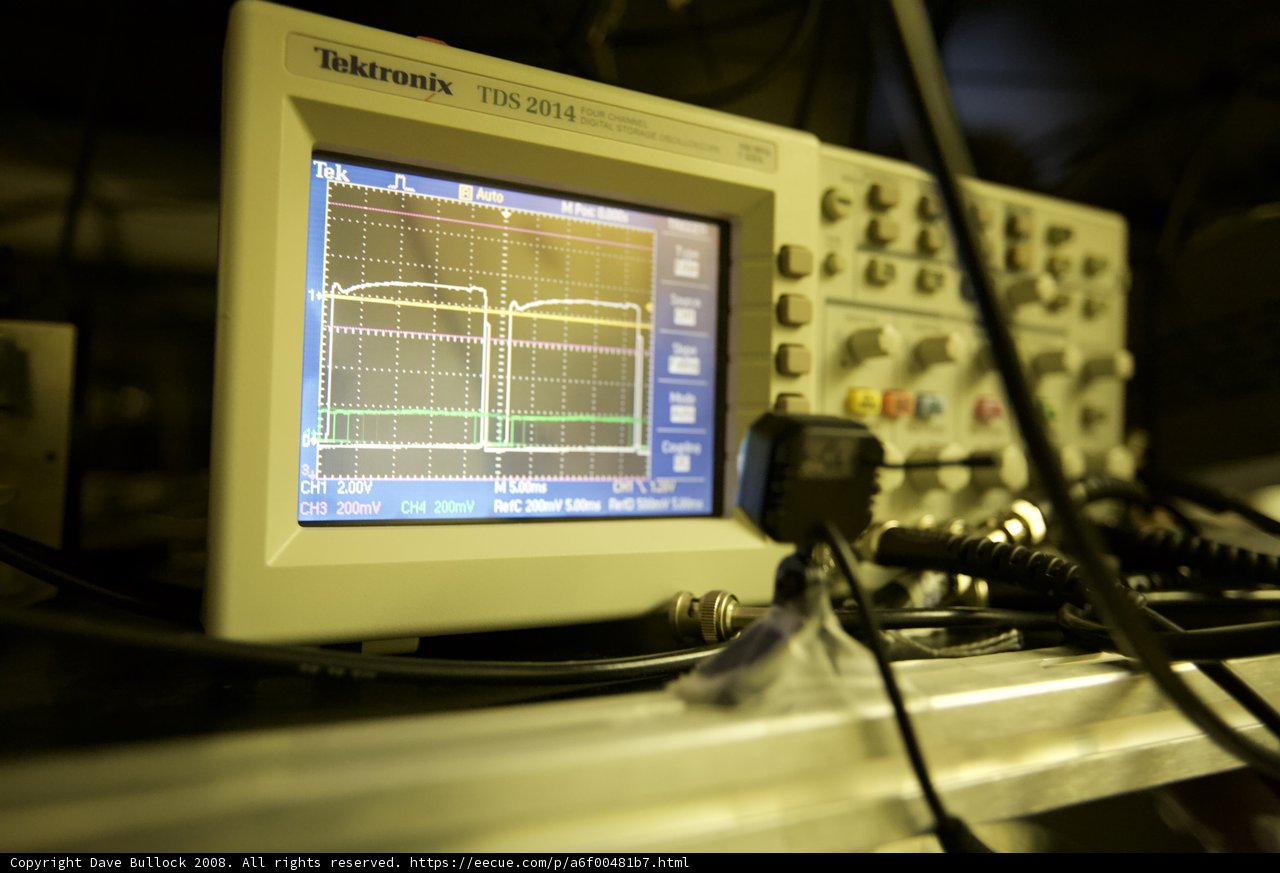Push the yellow CH1 menu button
The width and height of the screenshot is (1280, 873).
863,401
